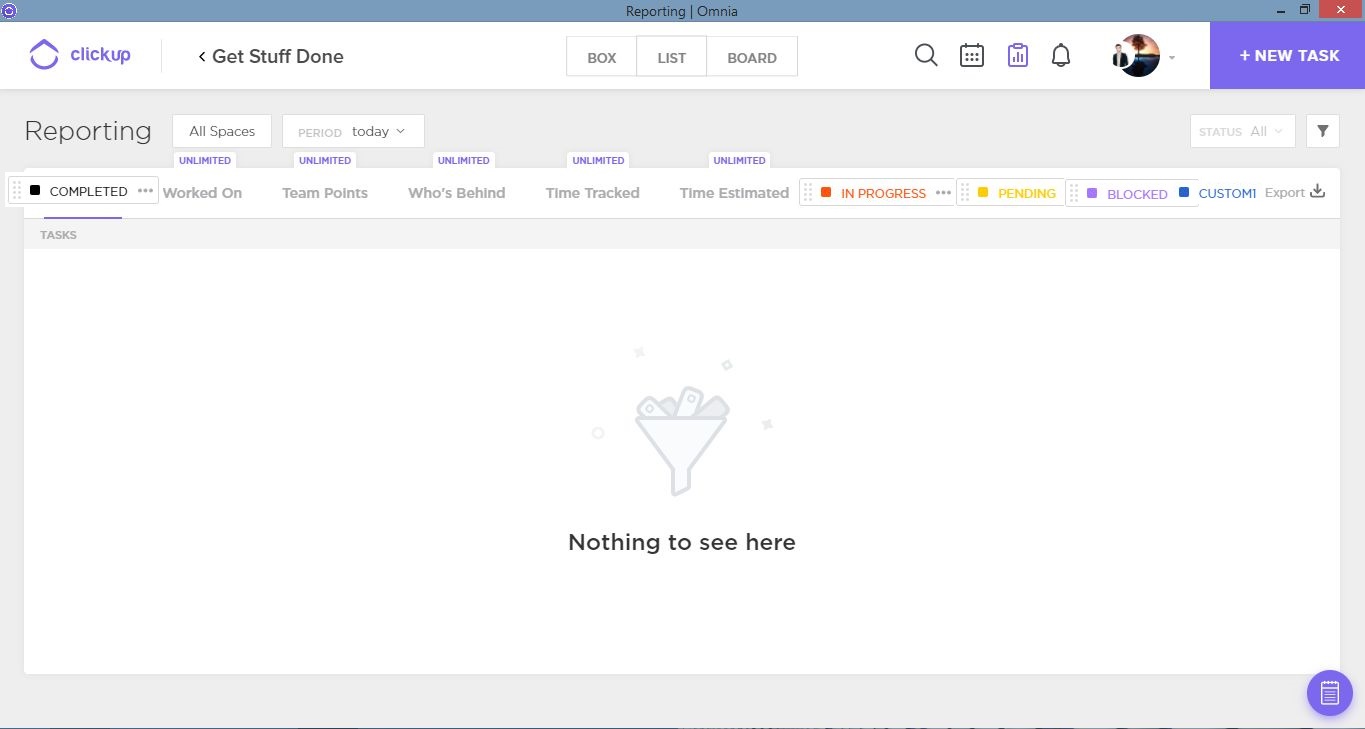
Task: Open the calendar icon in header
Action: (971, 55)
